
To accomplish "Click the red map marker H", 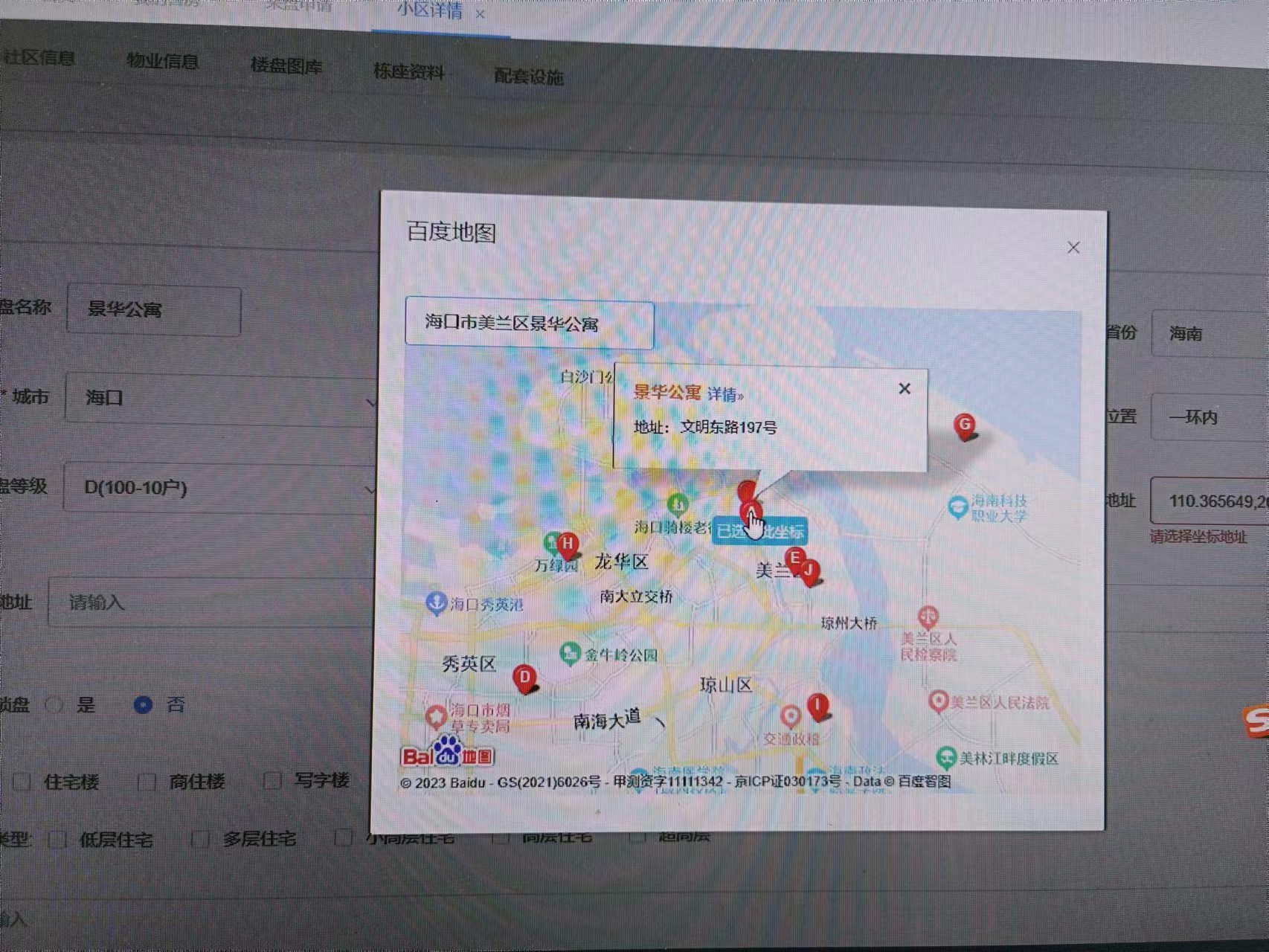I will pos(568,544).
